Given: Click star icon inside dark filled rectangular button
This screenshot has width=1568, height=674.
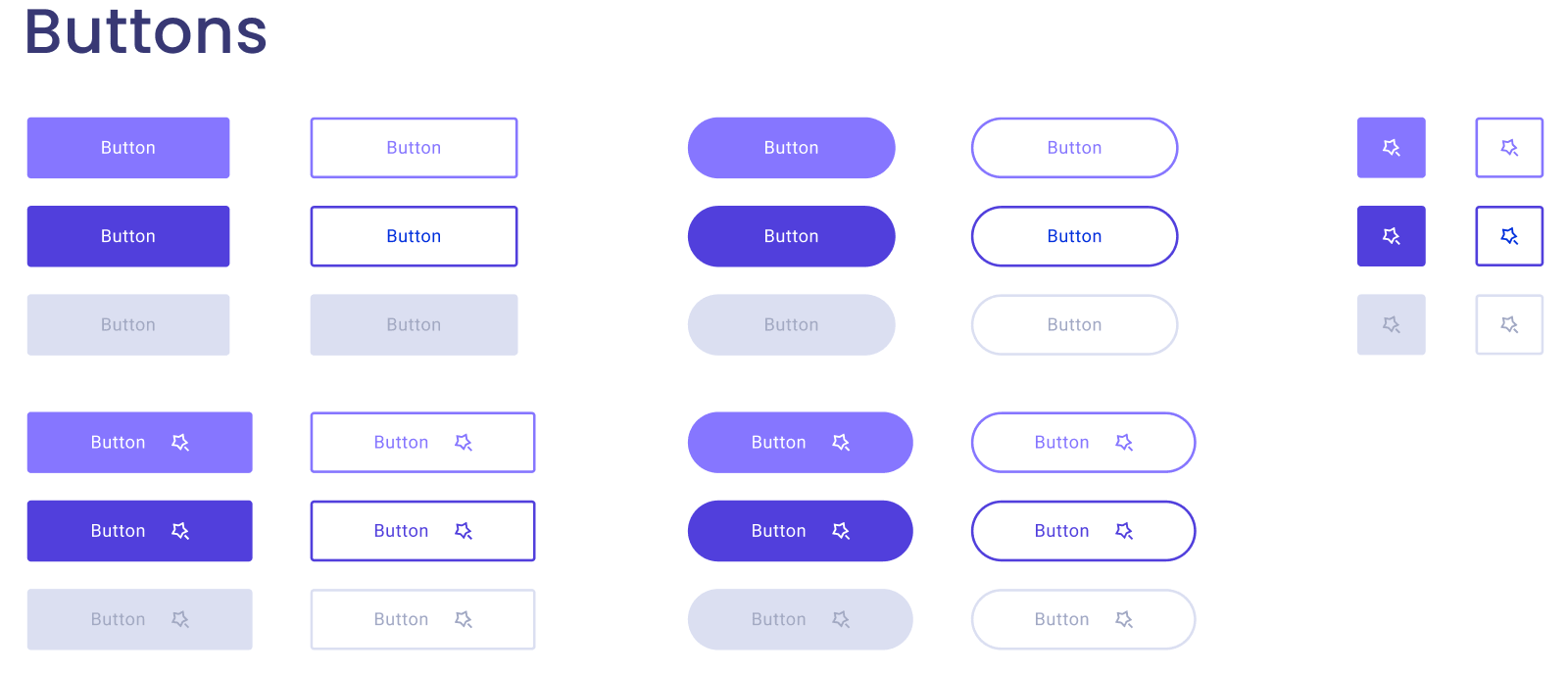Looking at the screenshot, I should [180, 531].
